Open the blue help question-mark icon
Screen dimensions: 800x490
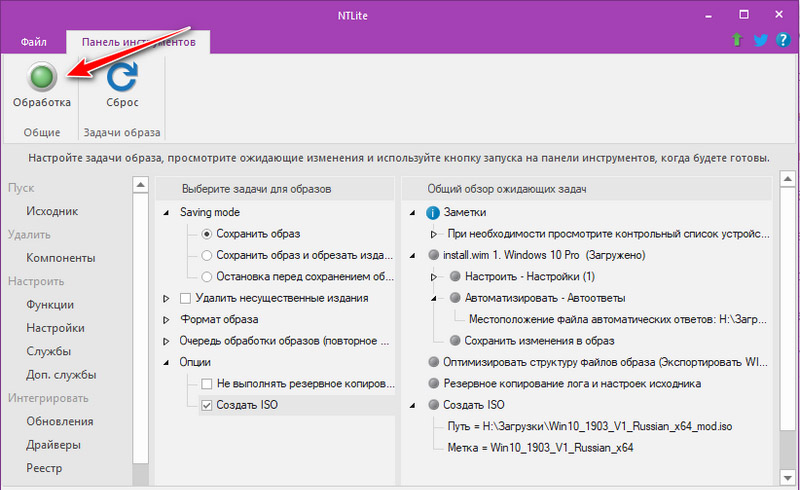[783, 39]
